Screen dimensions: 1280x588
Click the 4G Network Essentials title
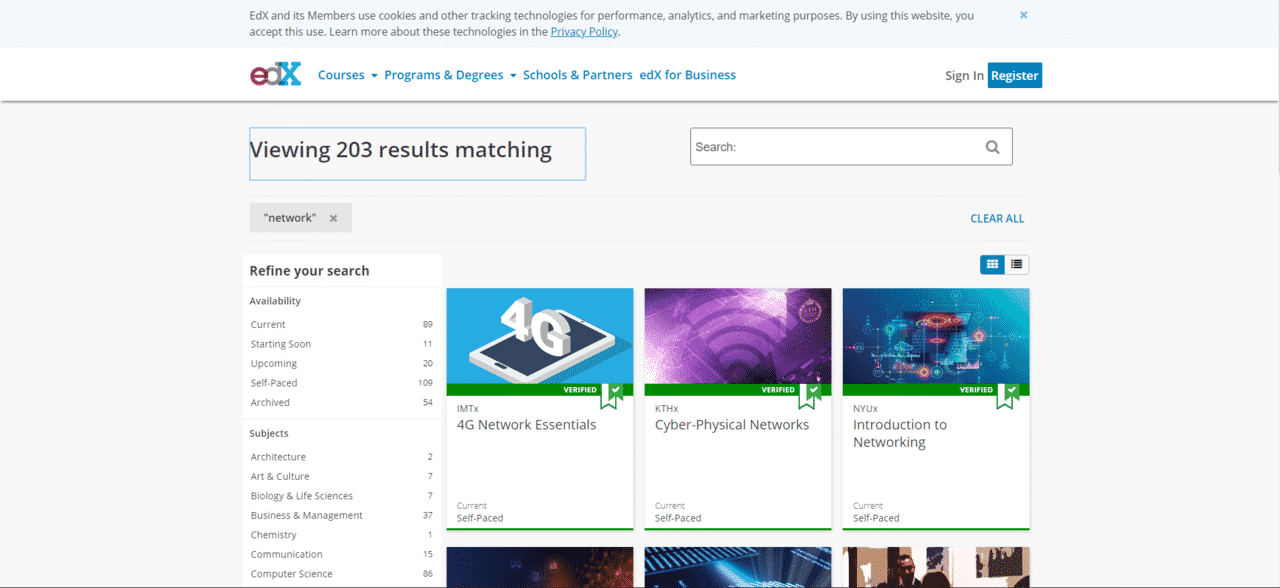pos(526,425)
